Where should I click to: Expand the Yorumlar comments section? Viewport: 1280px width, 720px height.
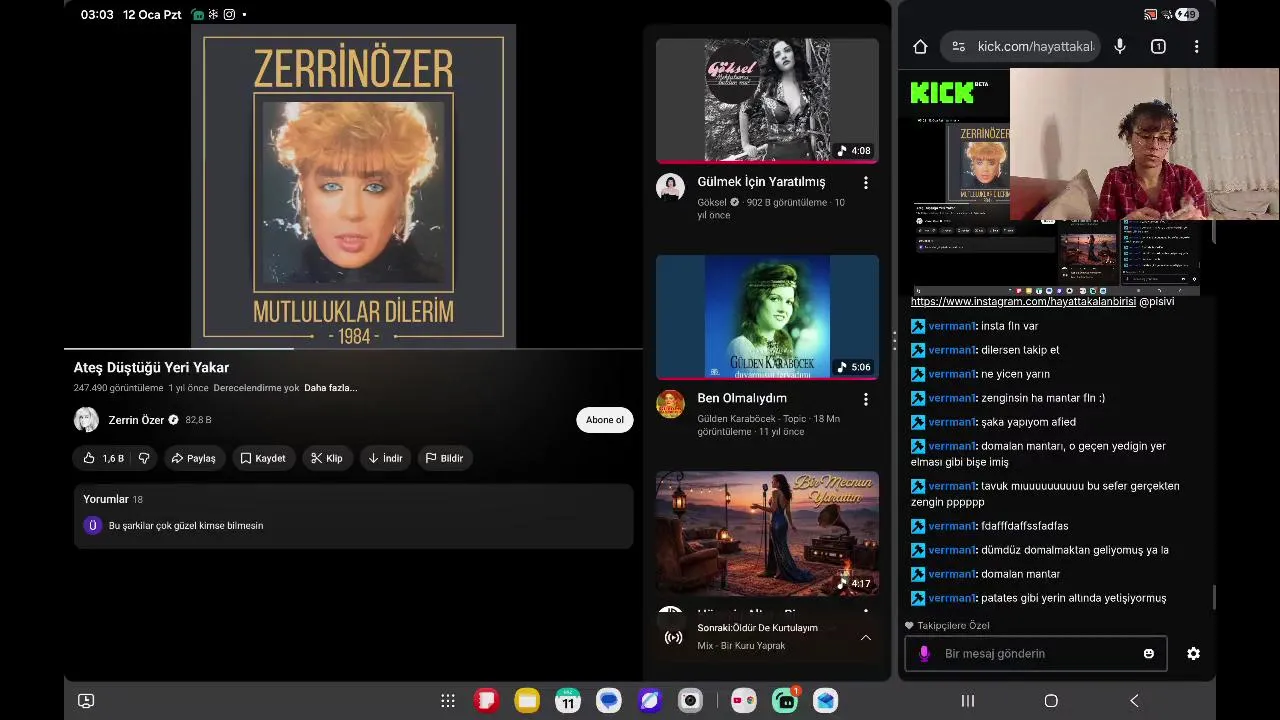353,516
